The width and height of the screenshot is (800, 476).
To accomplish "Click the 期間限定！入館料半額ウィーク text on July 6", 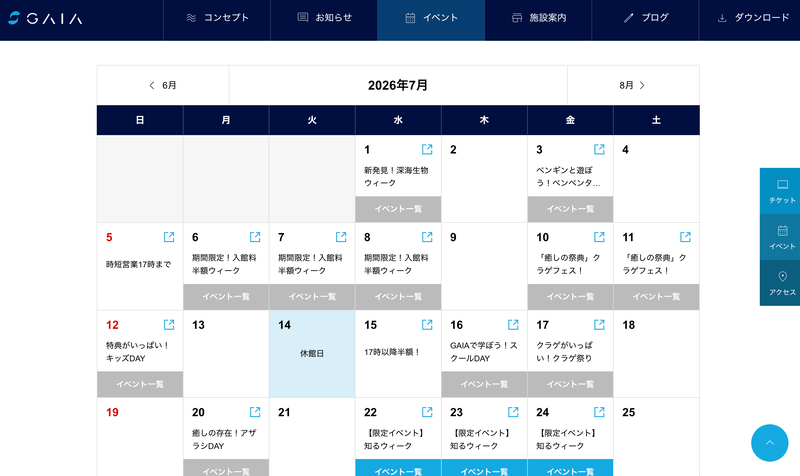I will (x=224, y=264).
